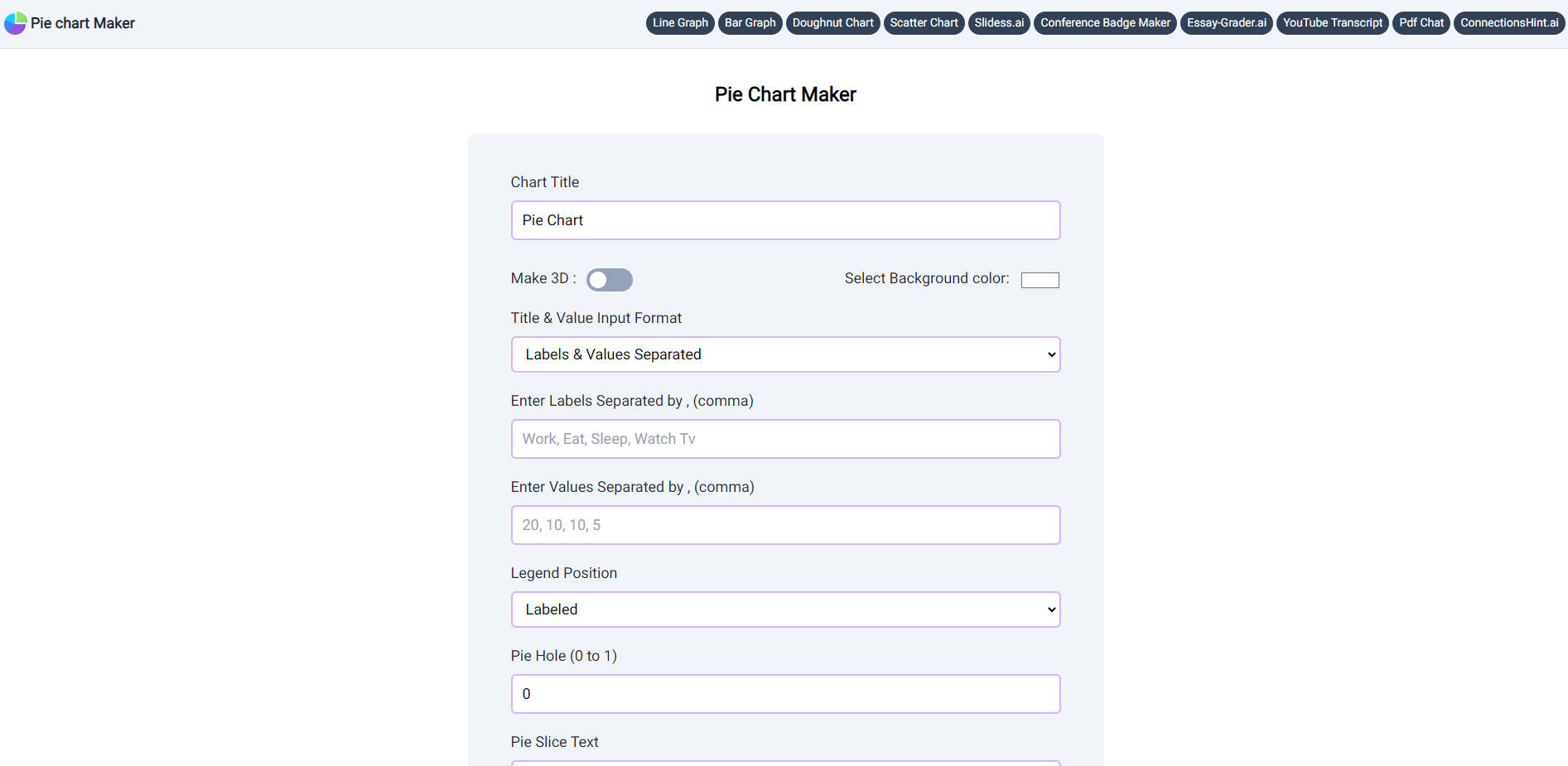Open the background color picker swatch
The width and height of the screenshot is (1568, 766).
(1040, 280)
